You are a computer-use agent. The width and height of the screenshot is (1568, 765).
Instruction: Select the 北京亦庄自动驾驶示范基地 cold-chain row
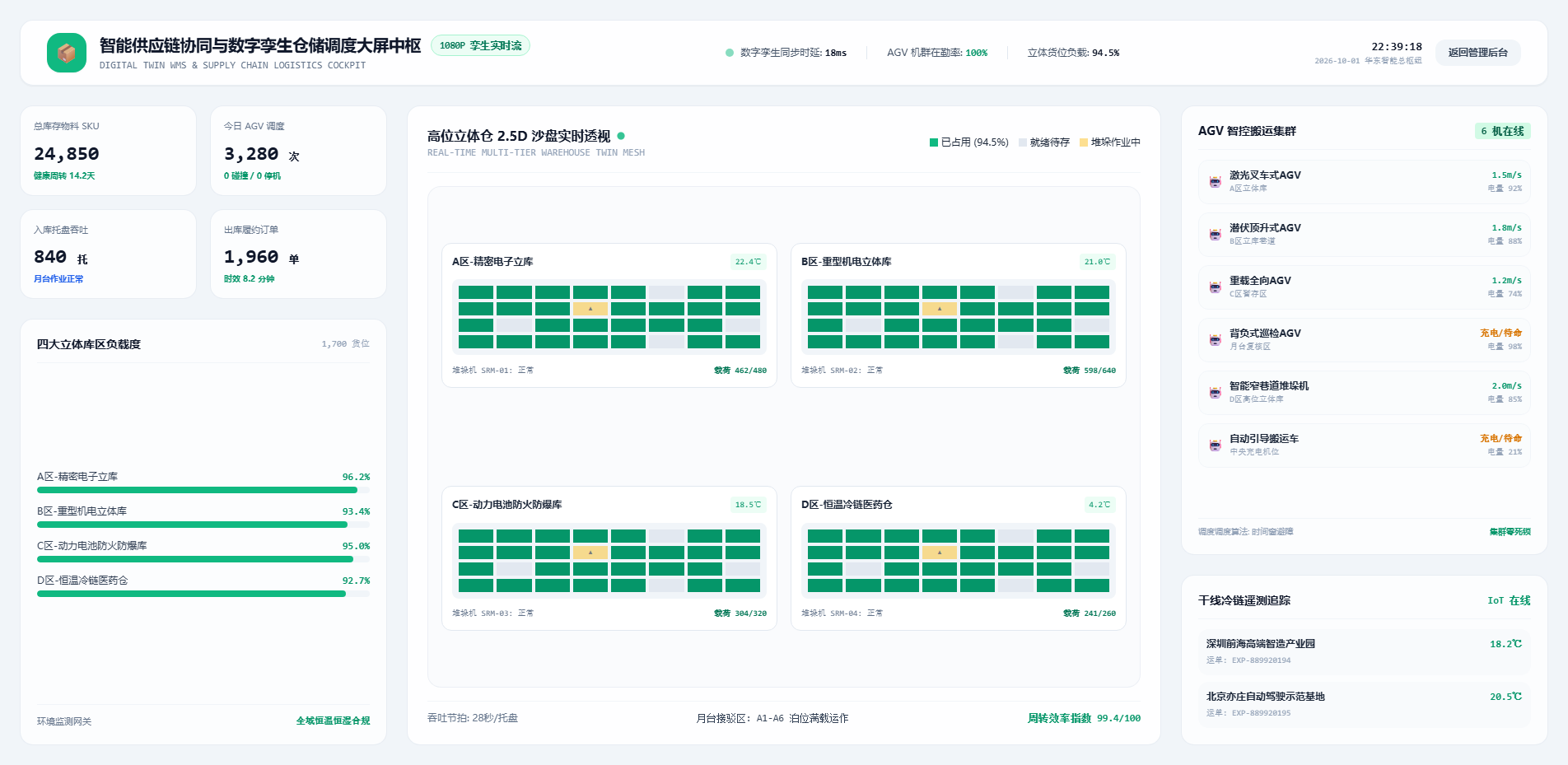click(x=1365, y=704)
